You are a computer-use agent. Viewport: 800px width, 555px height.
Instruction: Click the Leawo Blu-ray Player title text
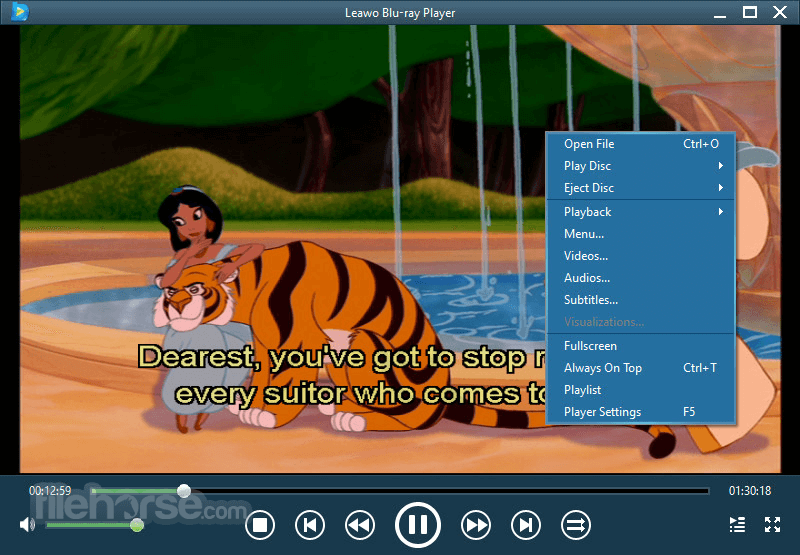coord(400,13)
